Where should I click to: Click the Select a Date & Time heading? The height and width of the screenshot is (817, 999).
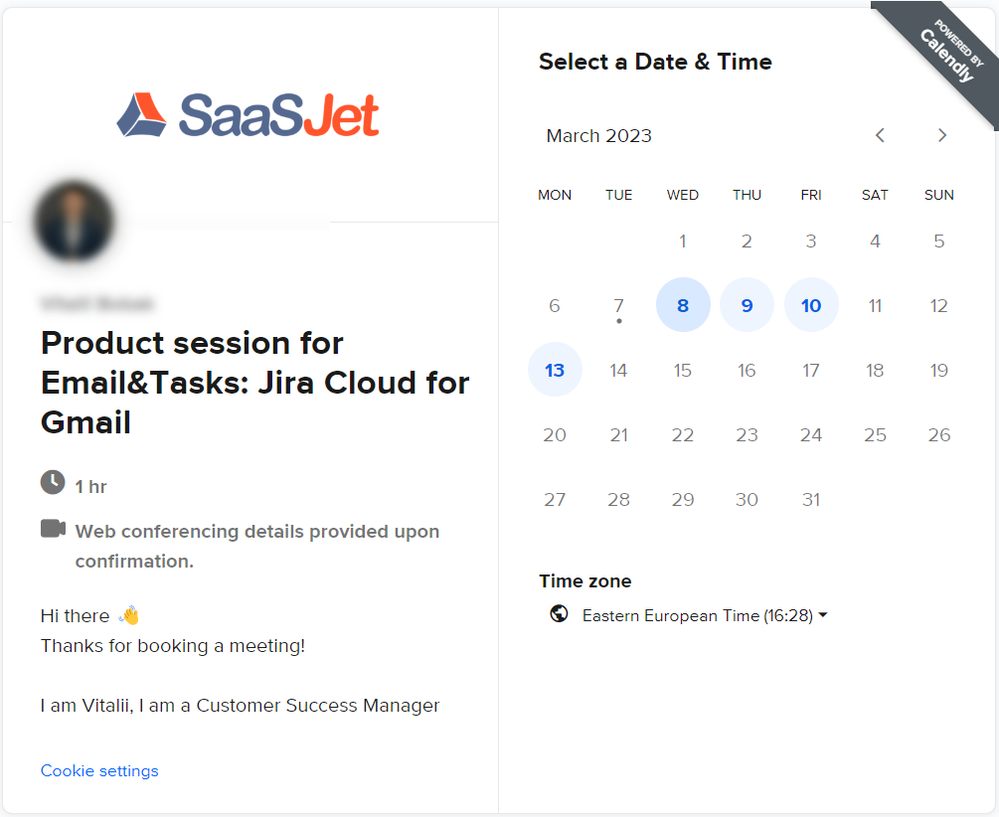point(655,61)
